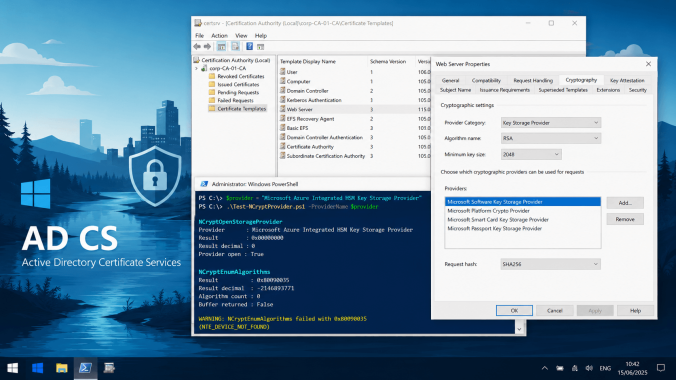The width and height of the screenshot is (676, 380).
Task: Close the Web Server Properties dialog
Action: 648,64
